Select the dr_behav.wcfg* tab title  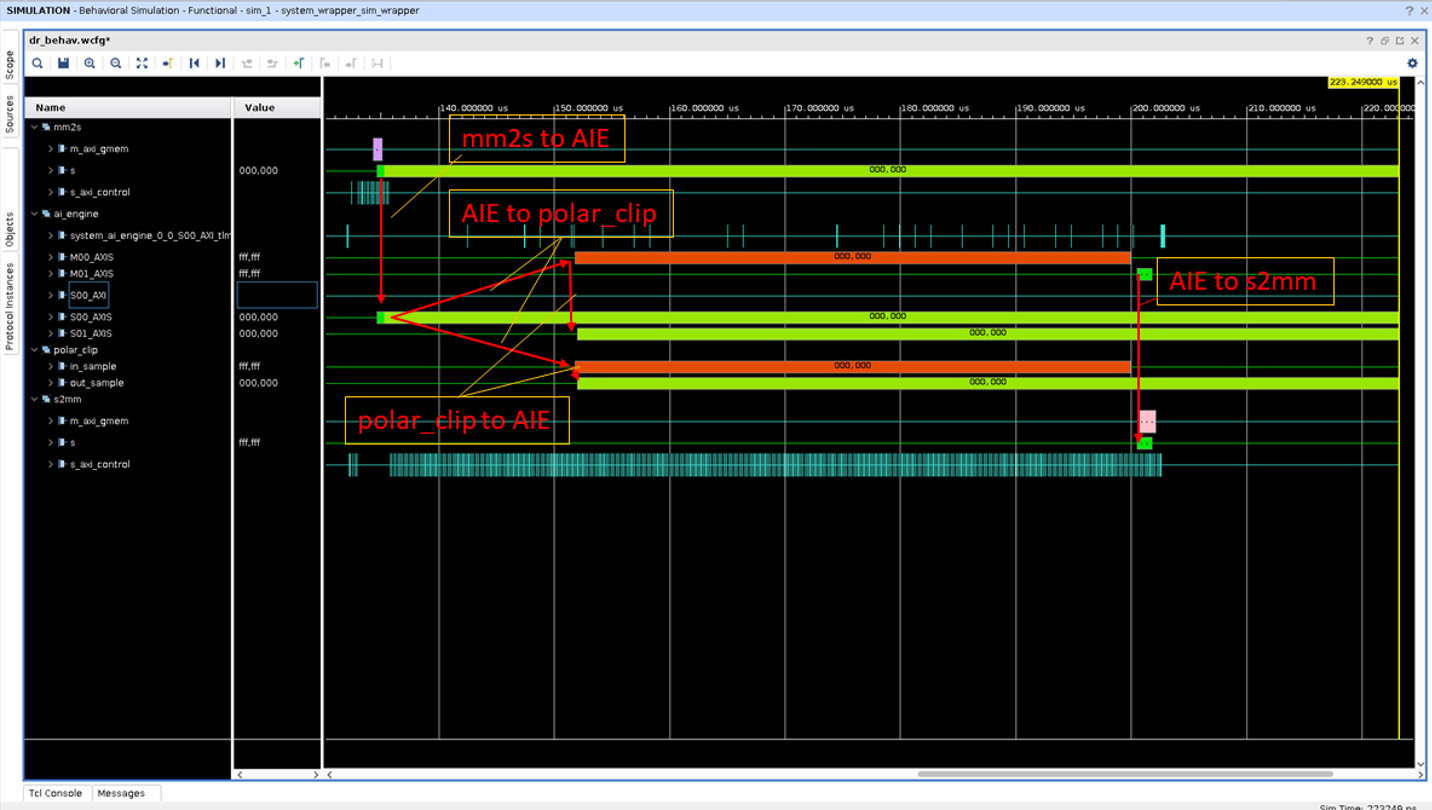70,41
